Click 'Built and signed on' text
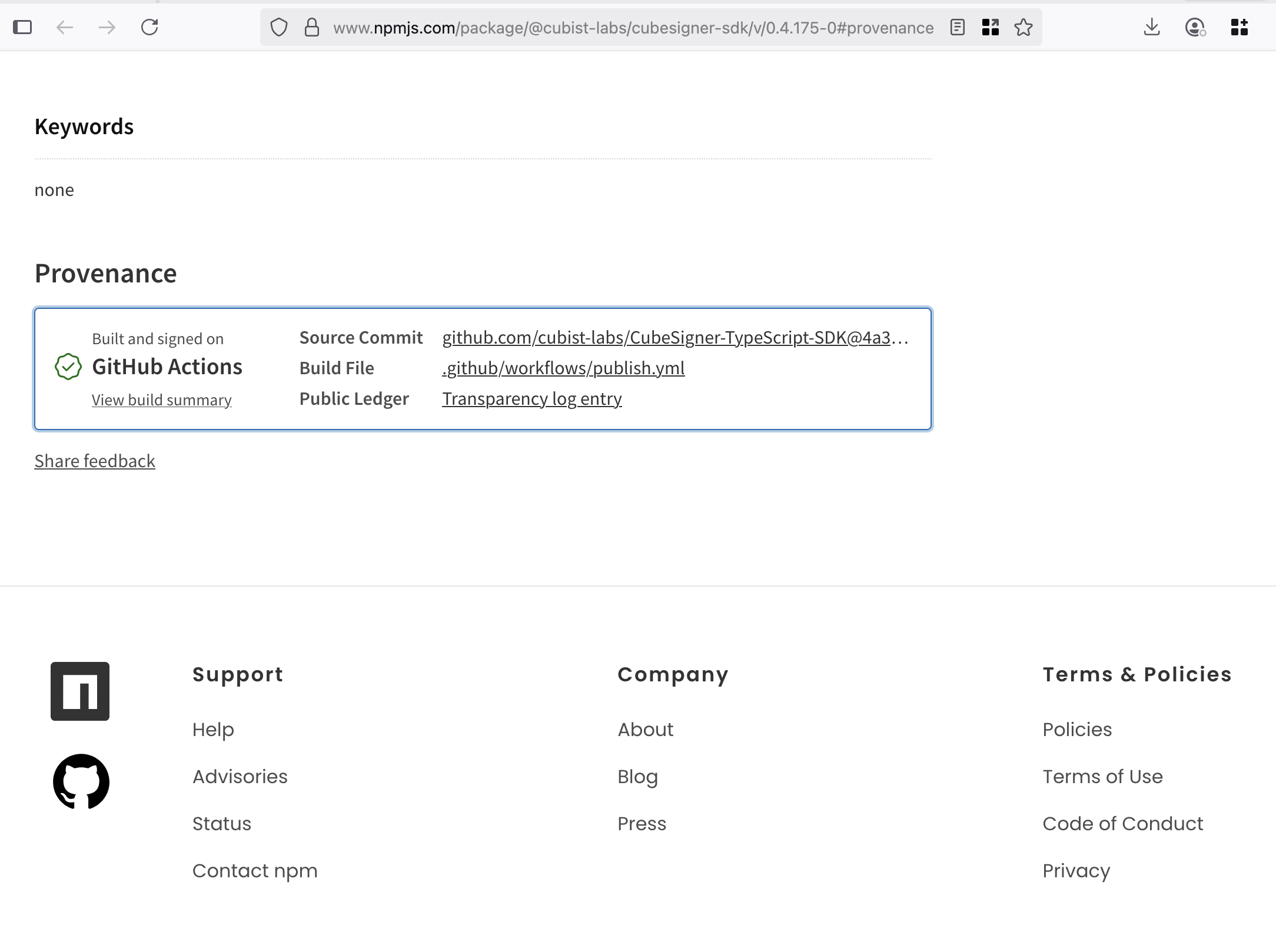 click(x=158, y=339)
